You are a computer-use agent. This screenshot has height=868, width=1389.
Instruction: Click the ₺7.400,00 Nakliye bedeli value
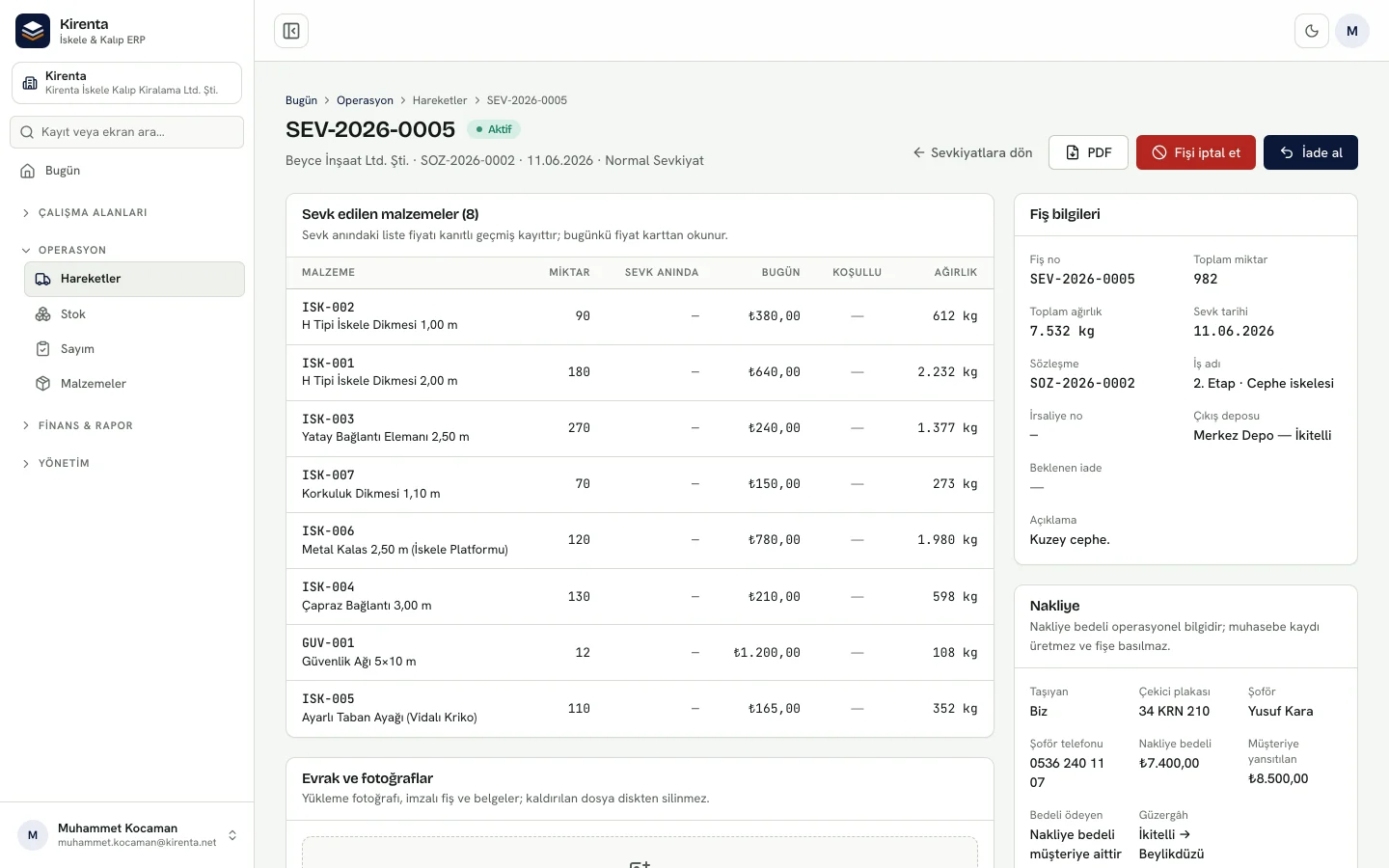tap(1169, 763)
